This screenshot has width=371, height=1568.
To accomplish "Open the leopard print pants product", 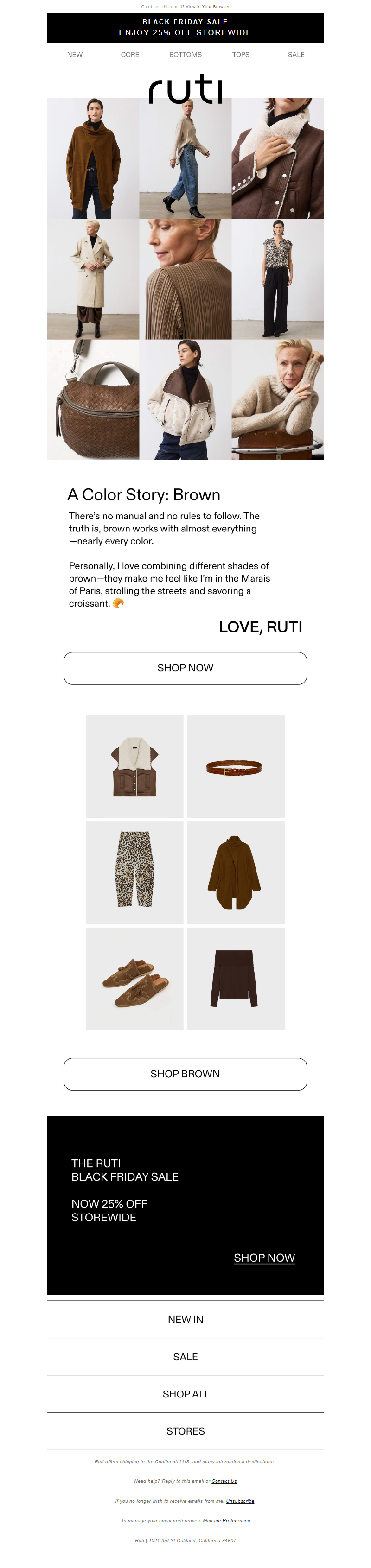I will click(134, 872).
